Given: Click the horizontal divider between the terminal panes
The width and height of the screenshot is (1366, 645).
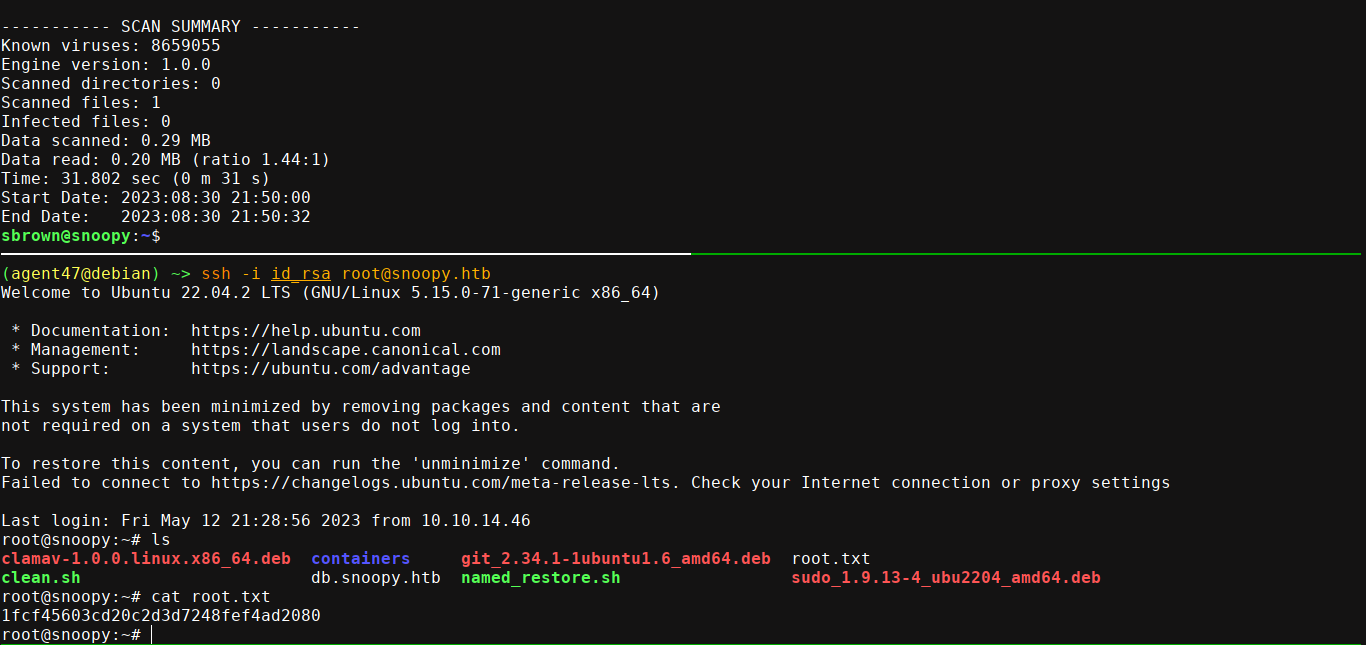Looking at the screenshot, I should [x=683, y=254].
